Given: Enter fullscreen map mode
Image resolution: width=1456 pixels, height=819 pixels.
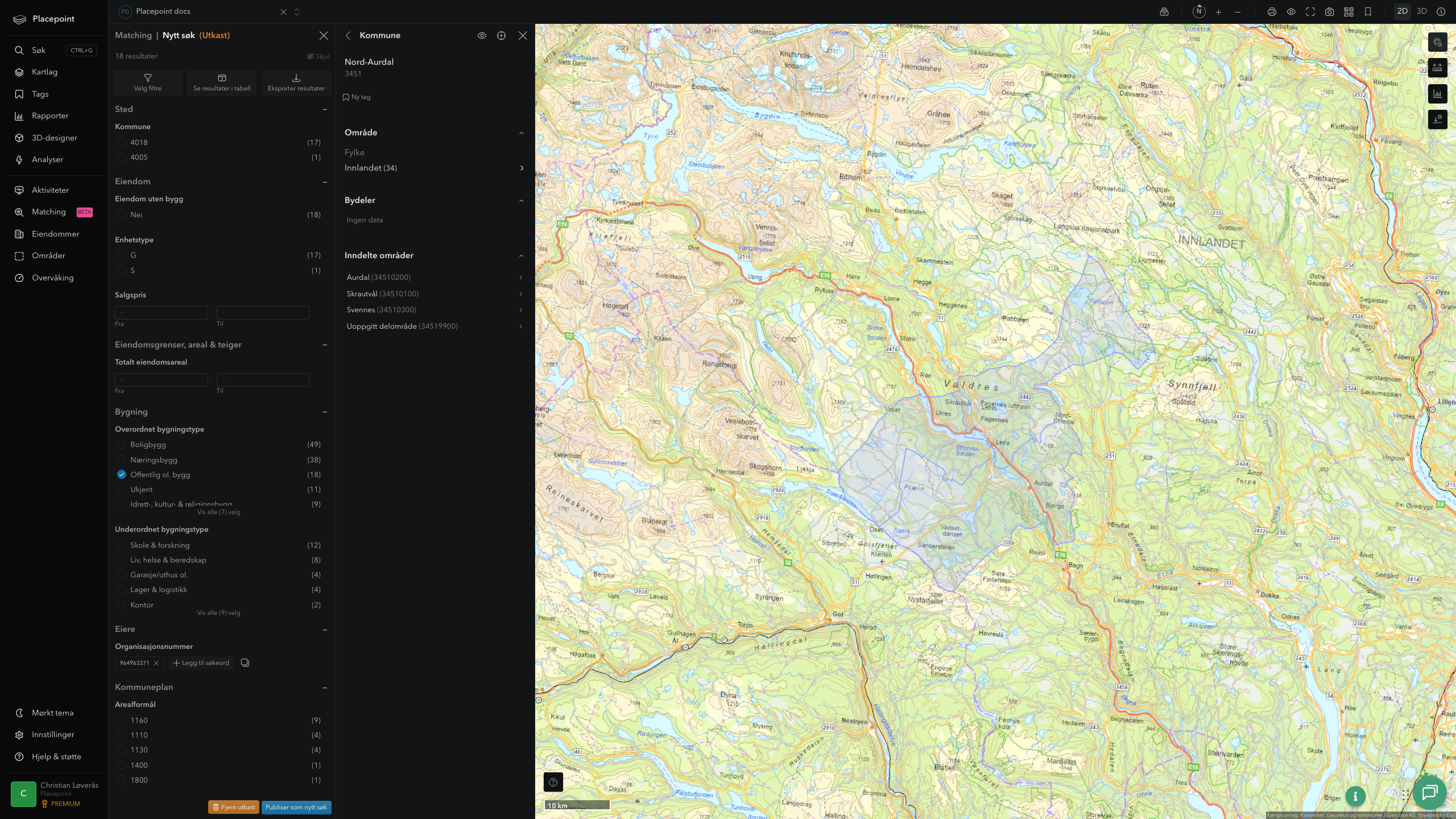Looking at the screenshot, I should [x=1310, y=12].
